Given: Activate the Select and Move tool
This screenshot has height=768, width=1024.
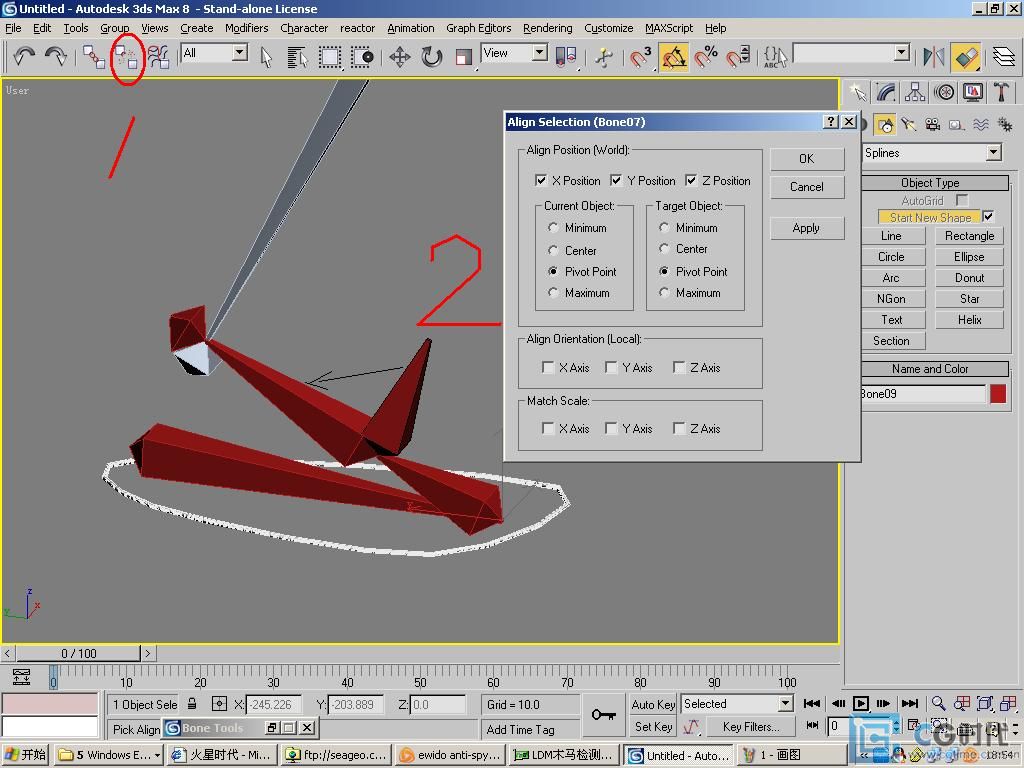Looking at the screenshot, I should pyautogui.click(x=400, y=57).
